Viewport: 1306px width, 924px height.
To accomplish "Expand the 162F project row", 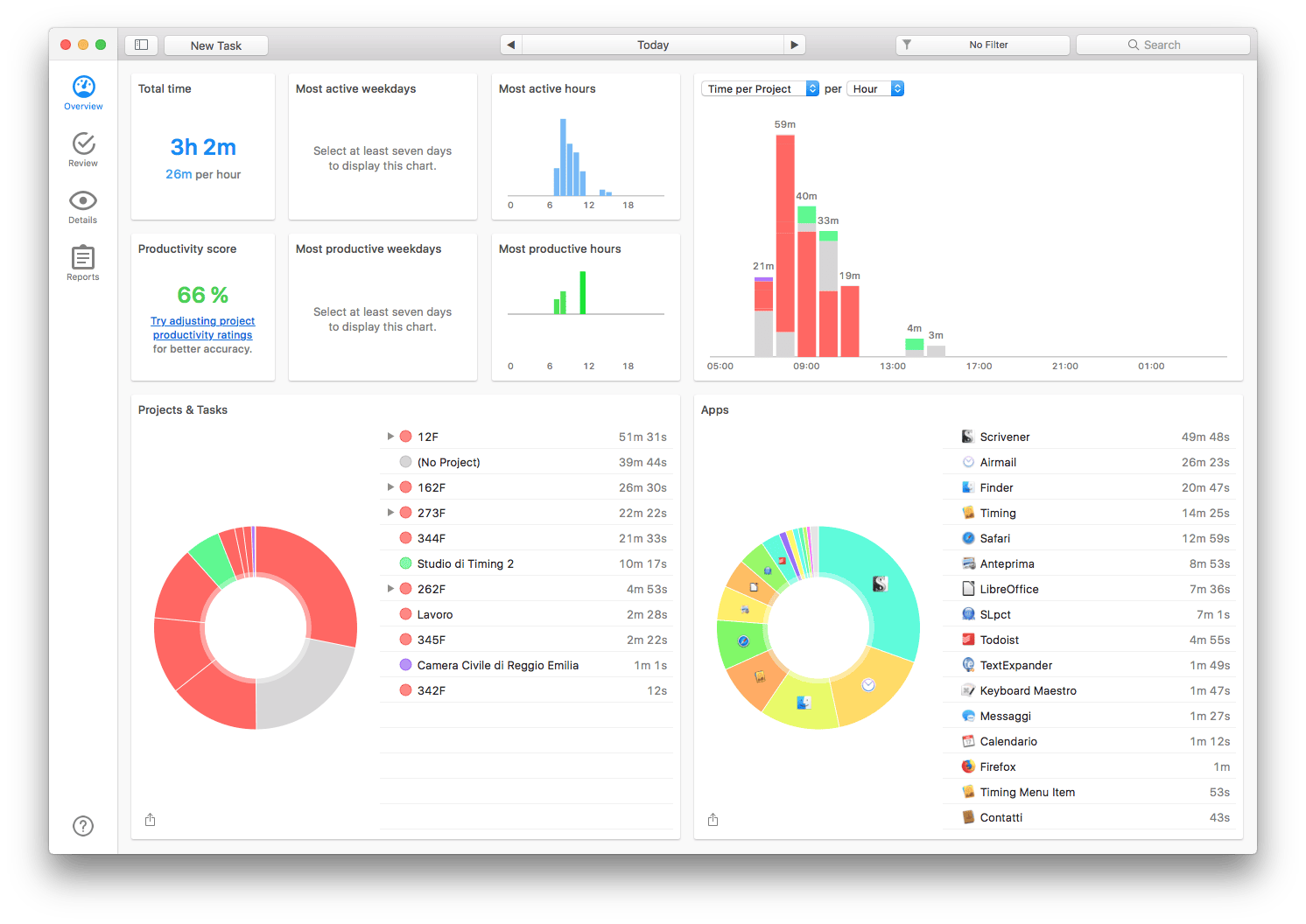I will (390, 486).
